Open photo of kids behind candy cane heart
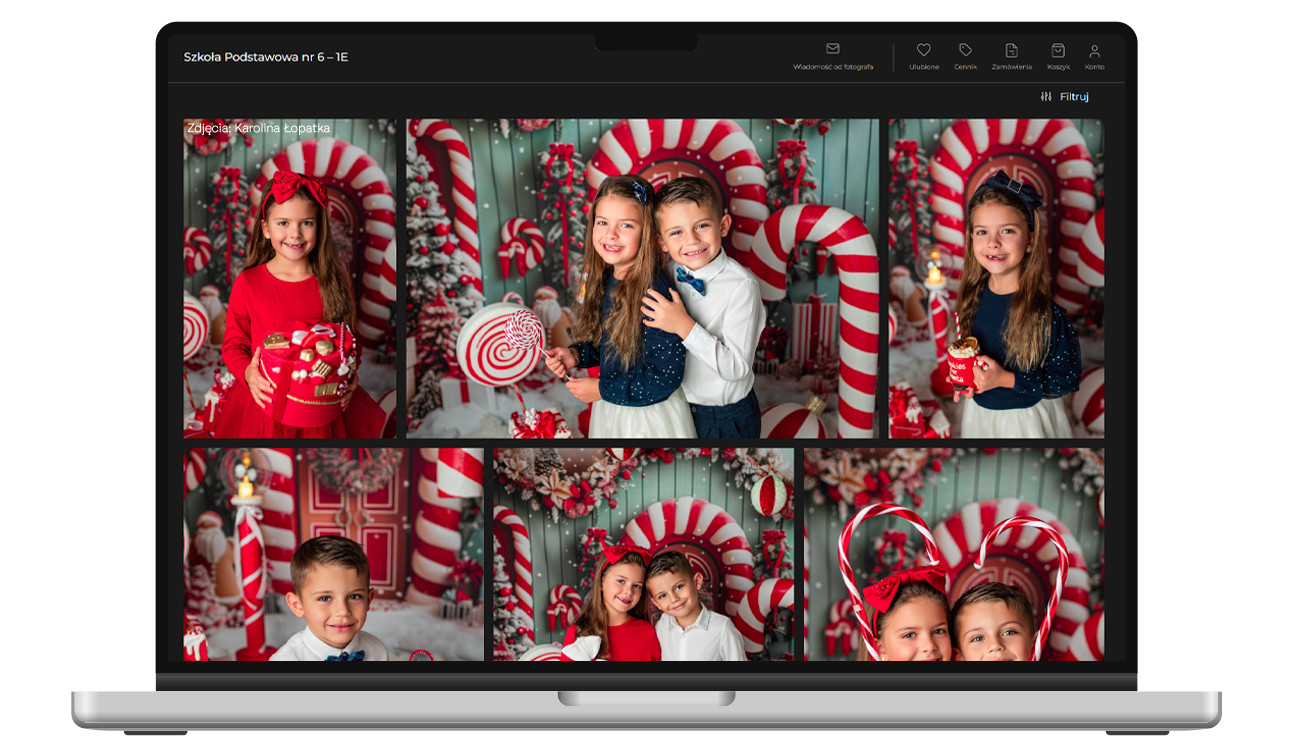This screenshot has width=1293, height=756. point(954,554)
